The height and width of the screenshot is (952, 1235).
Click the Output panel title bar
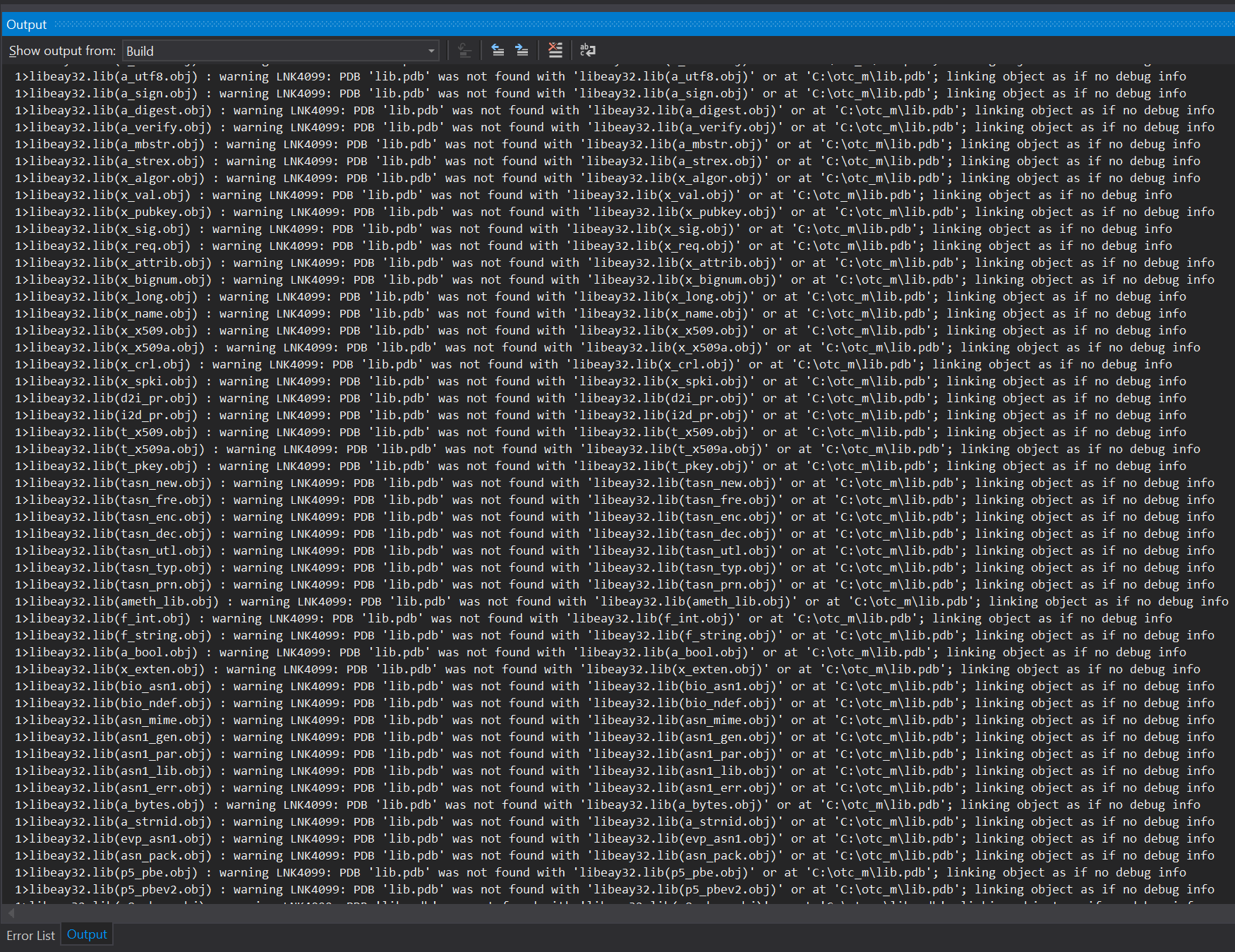coord(617,25)
